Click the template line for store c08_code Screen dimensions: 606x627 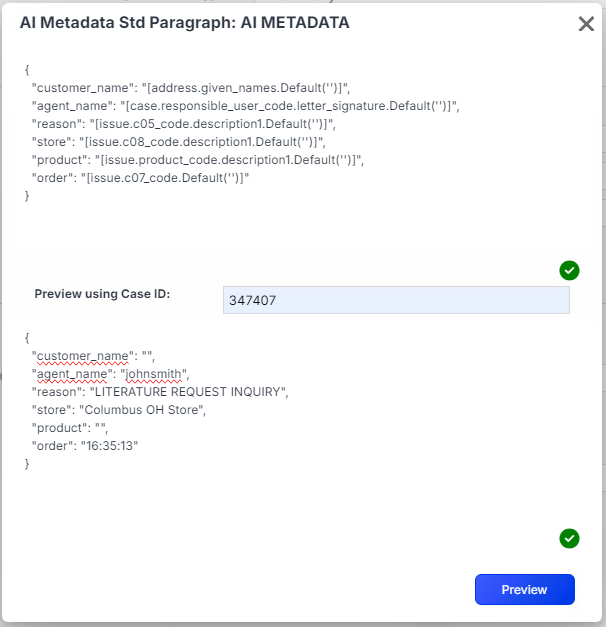(178, 142)
